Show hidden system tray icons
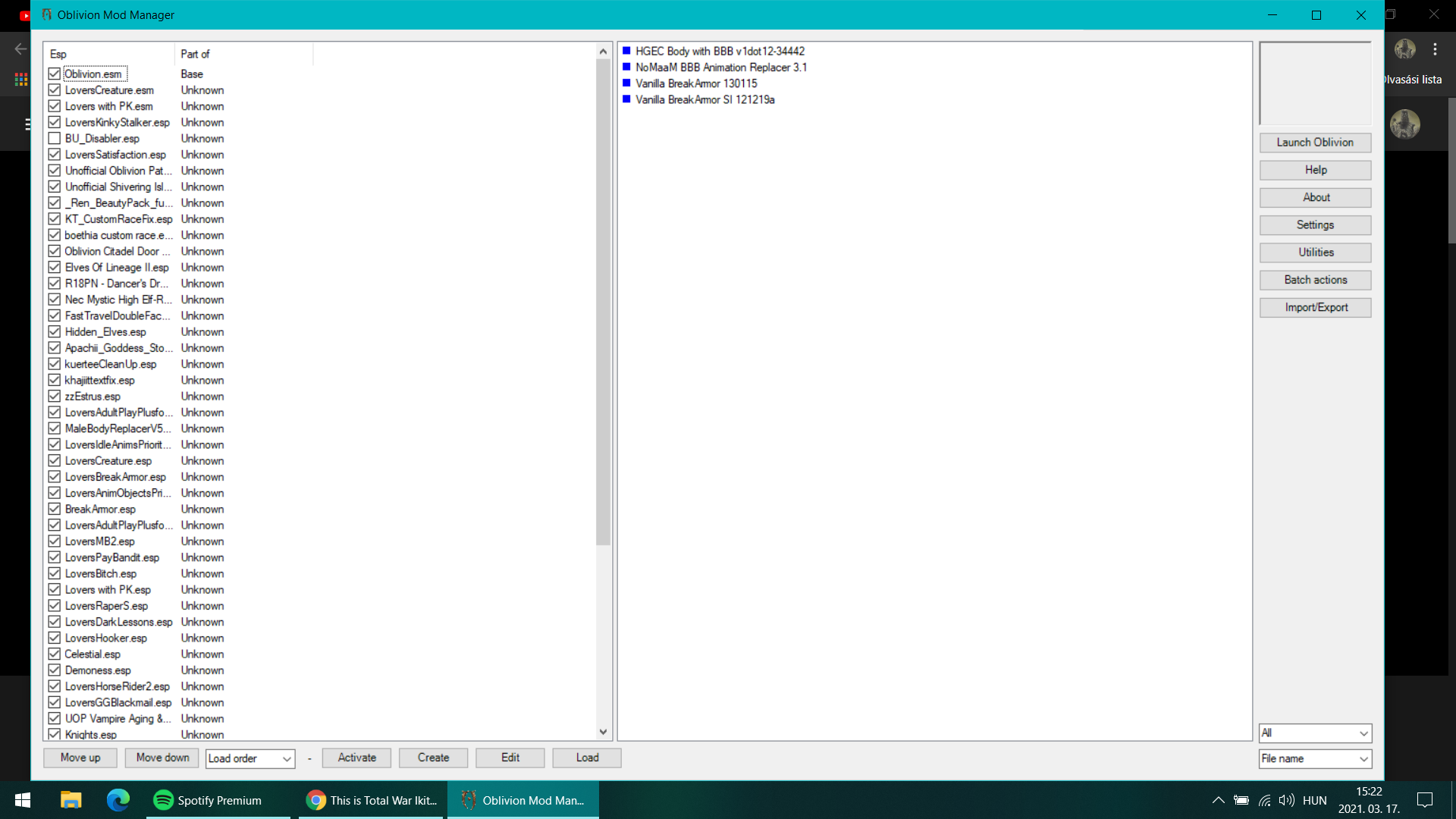The height and width of the screenshot is (819, 1456). pyautogui.click(x=1218, y=800)
